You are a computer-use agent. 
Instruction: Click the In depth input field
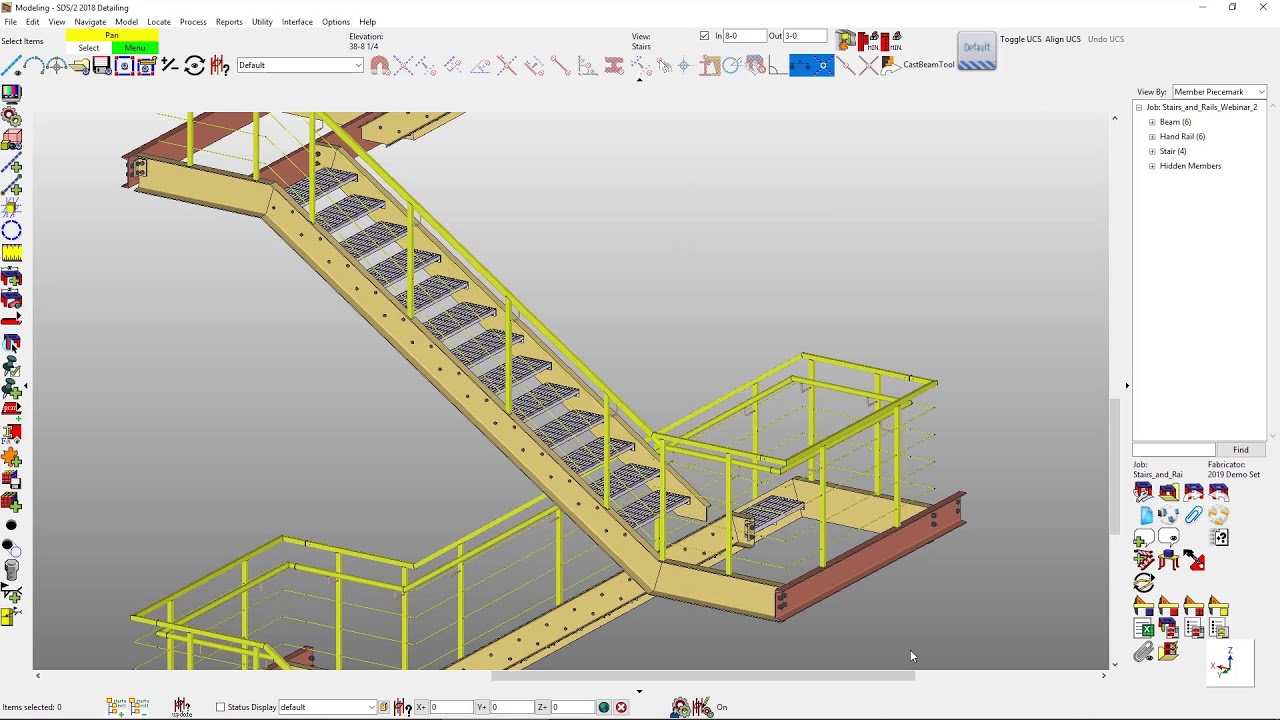click(745, 36)
